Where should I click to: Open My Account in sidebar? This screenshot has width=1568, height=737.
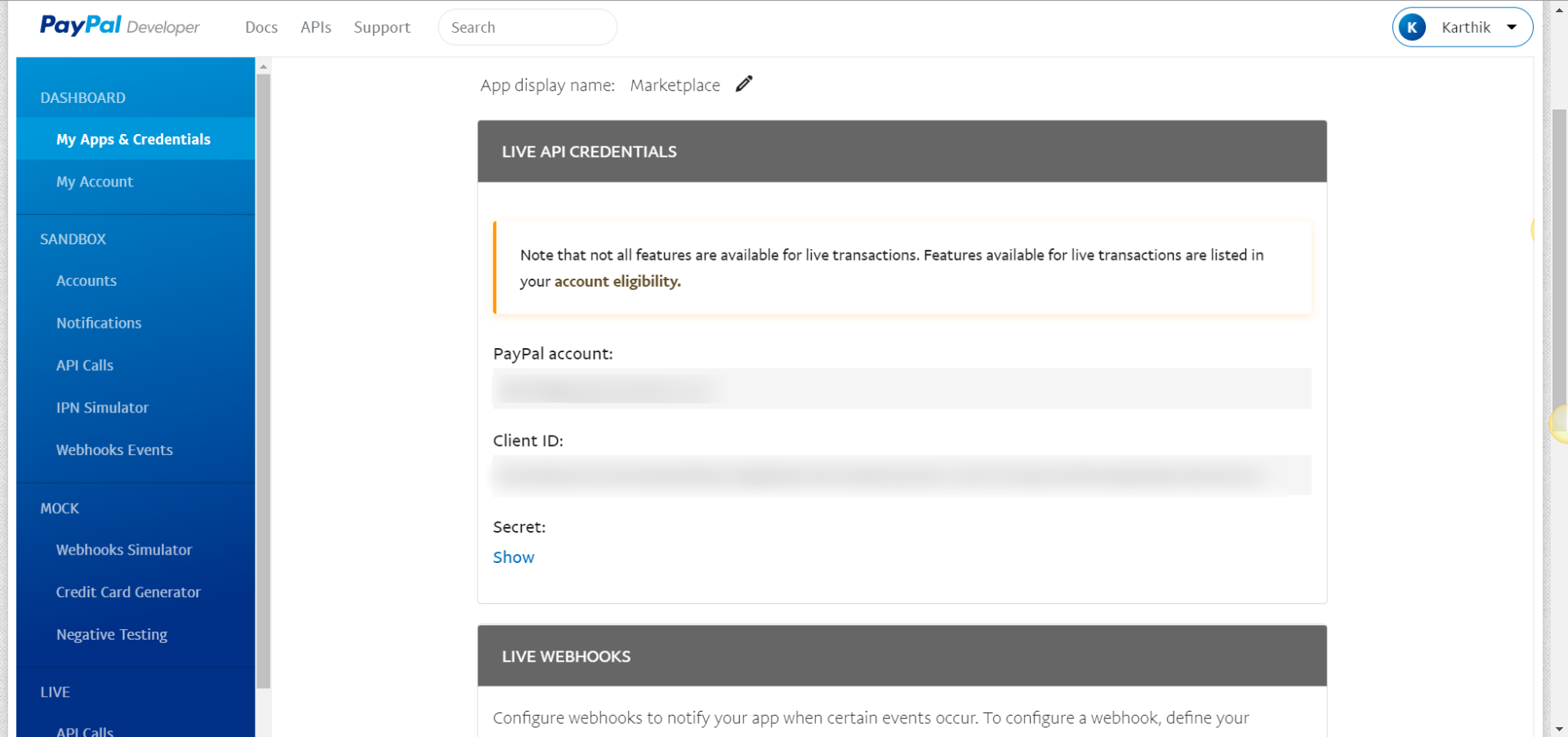click(95, 181)
